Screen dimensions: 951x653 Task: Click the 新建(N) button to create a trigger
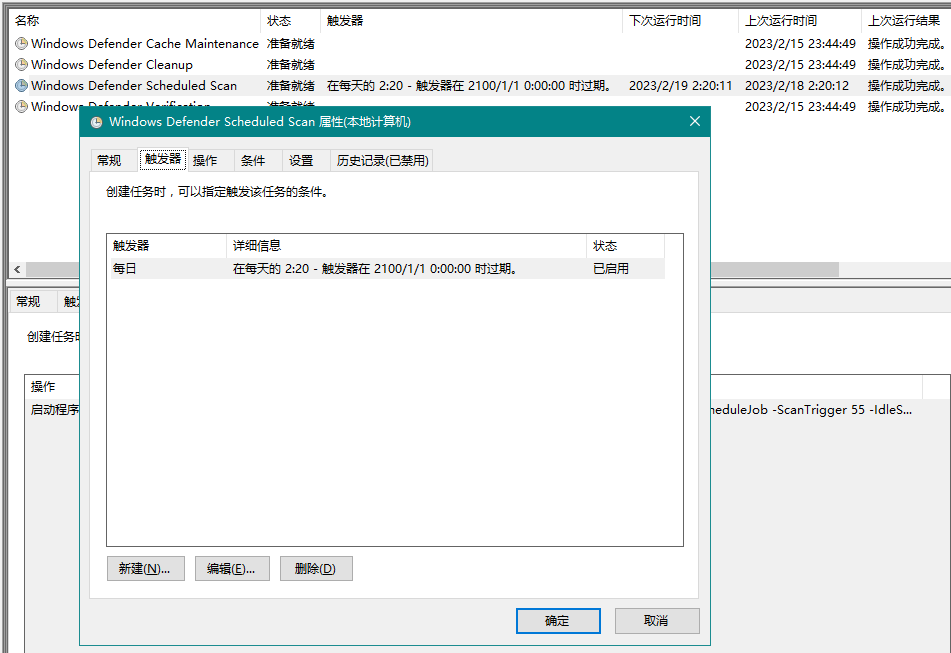coord(145,567)
